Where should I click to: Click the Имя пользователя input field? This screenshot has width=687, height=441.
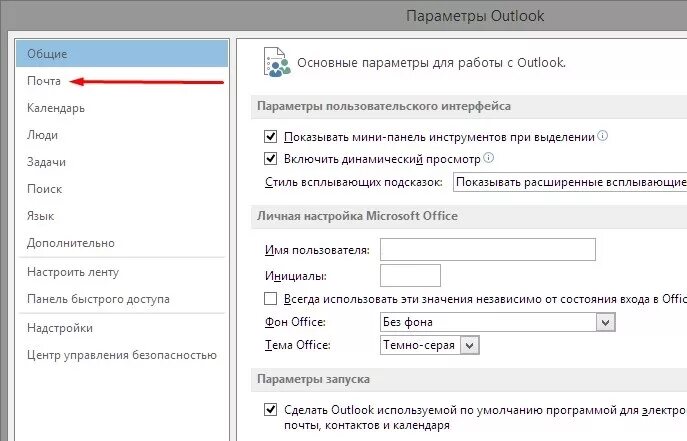[x=488, y=250]
